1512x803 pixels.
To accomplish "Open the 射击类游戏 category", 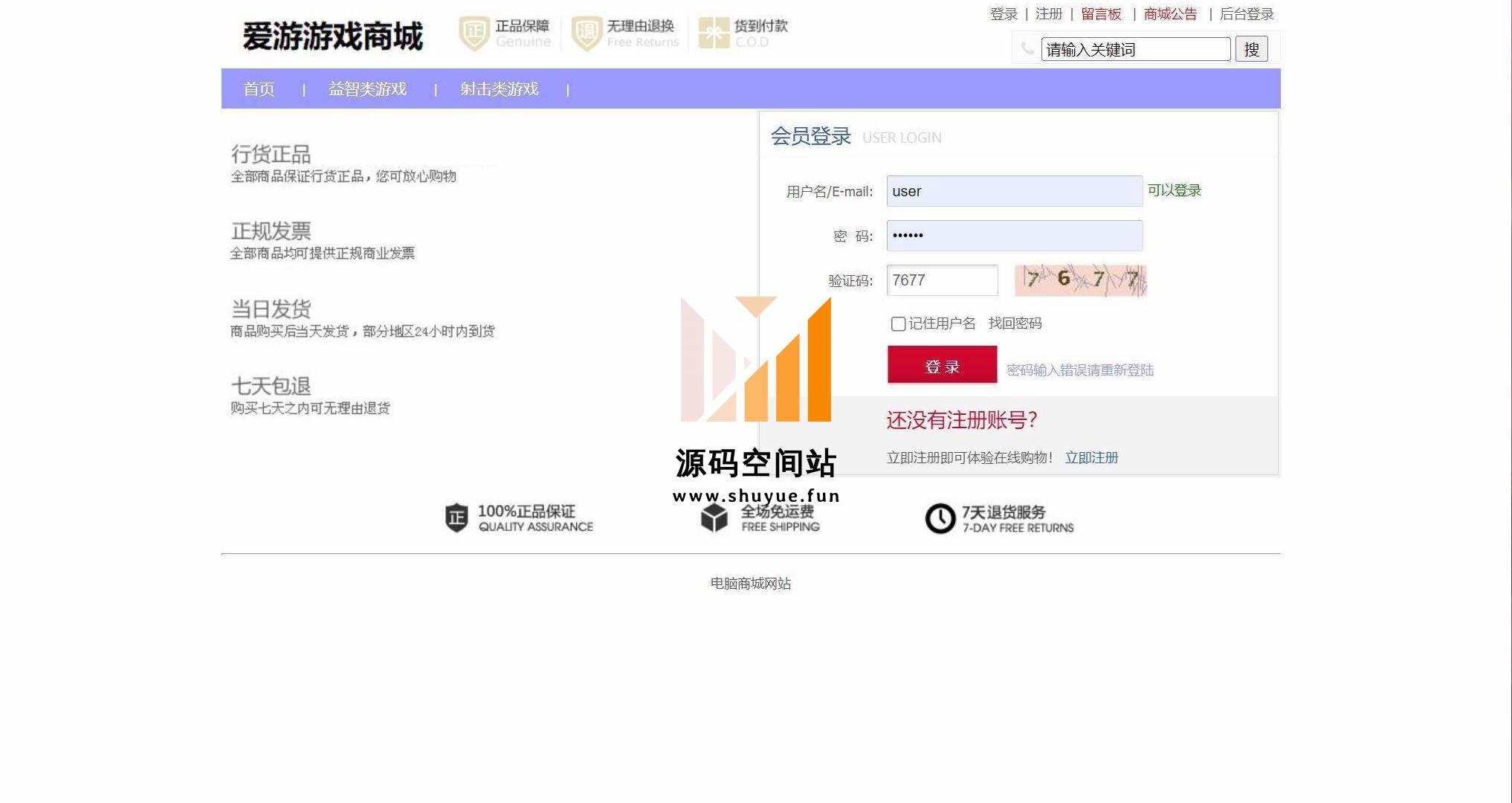I will (x=499, y=89).
